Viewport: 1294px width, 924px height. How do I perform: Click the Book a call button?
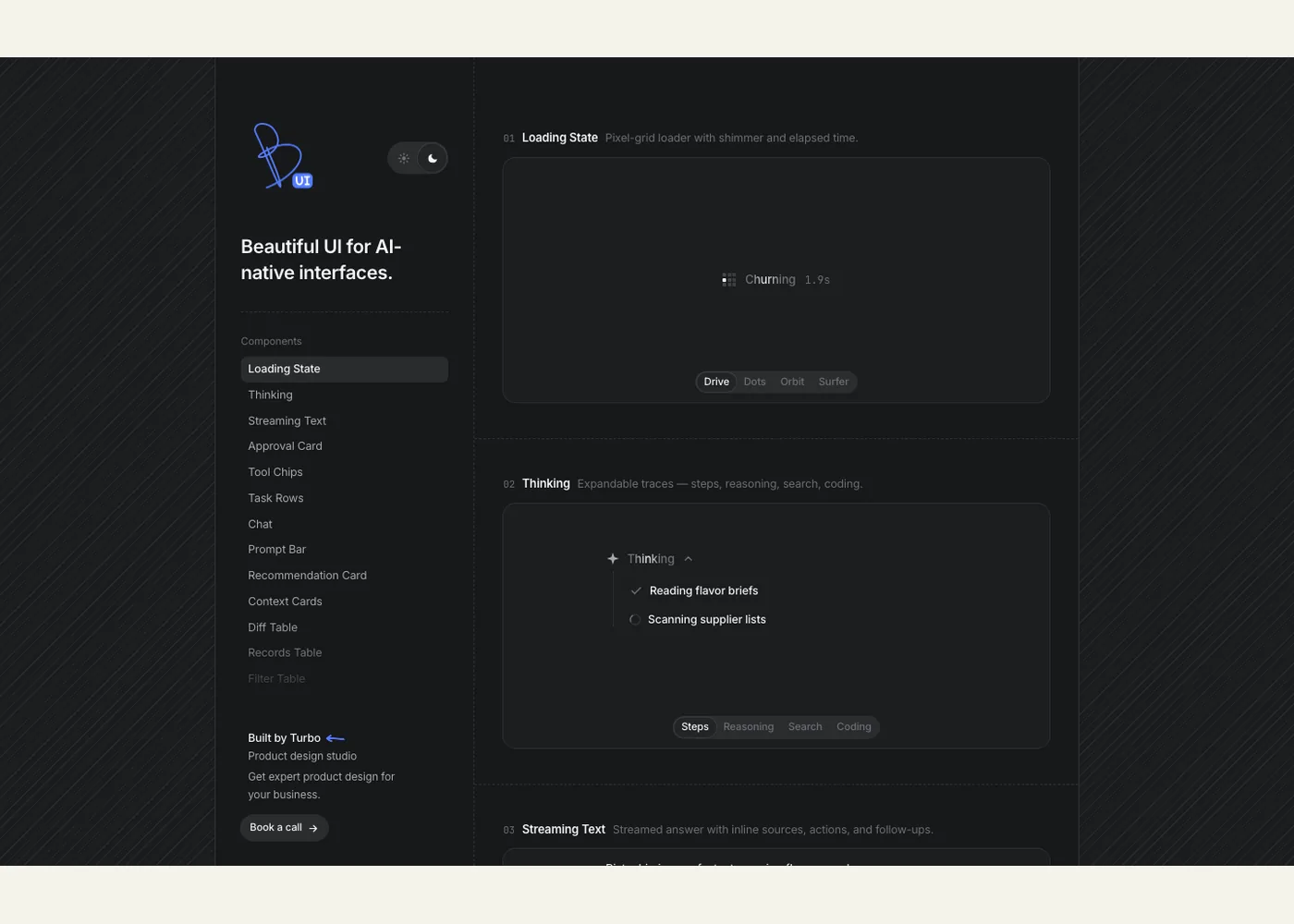(285, 828)
